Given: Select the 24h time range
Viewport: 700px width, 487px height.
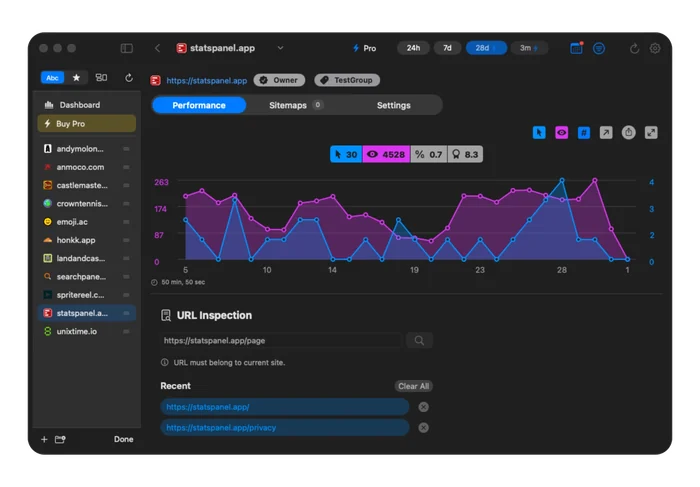Looking at the screenshot, I should point(413,48).
